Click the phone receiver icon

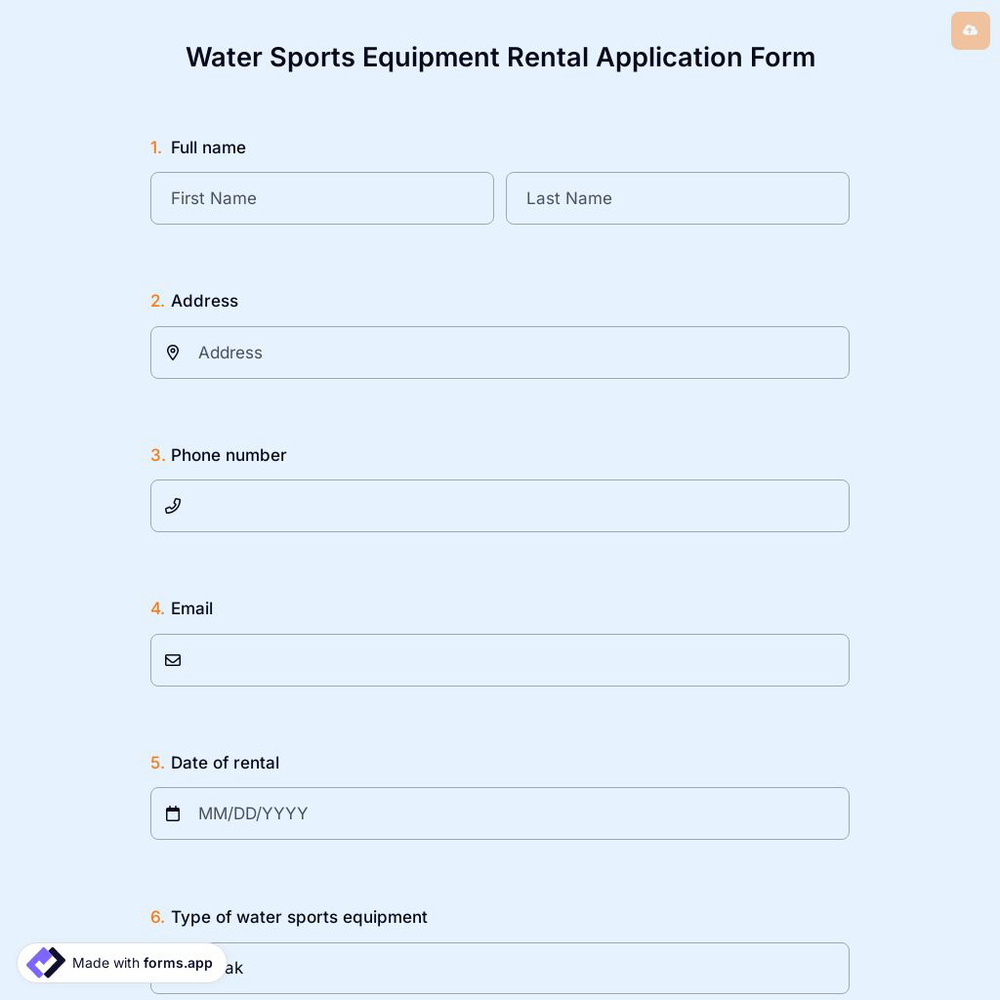coord(172,505)
